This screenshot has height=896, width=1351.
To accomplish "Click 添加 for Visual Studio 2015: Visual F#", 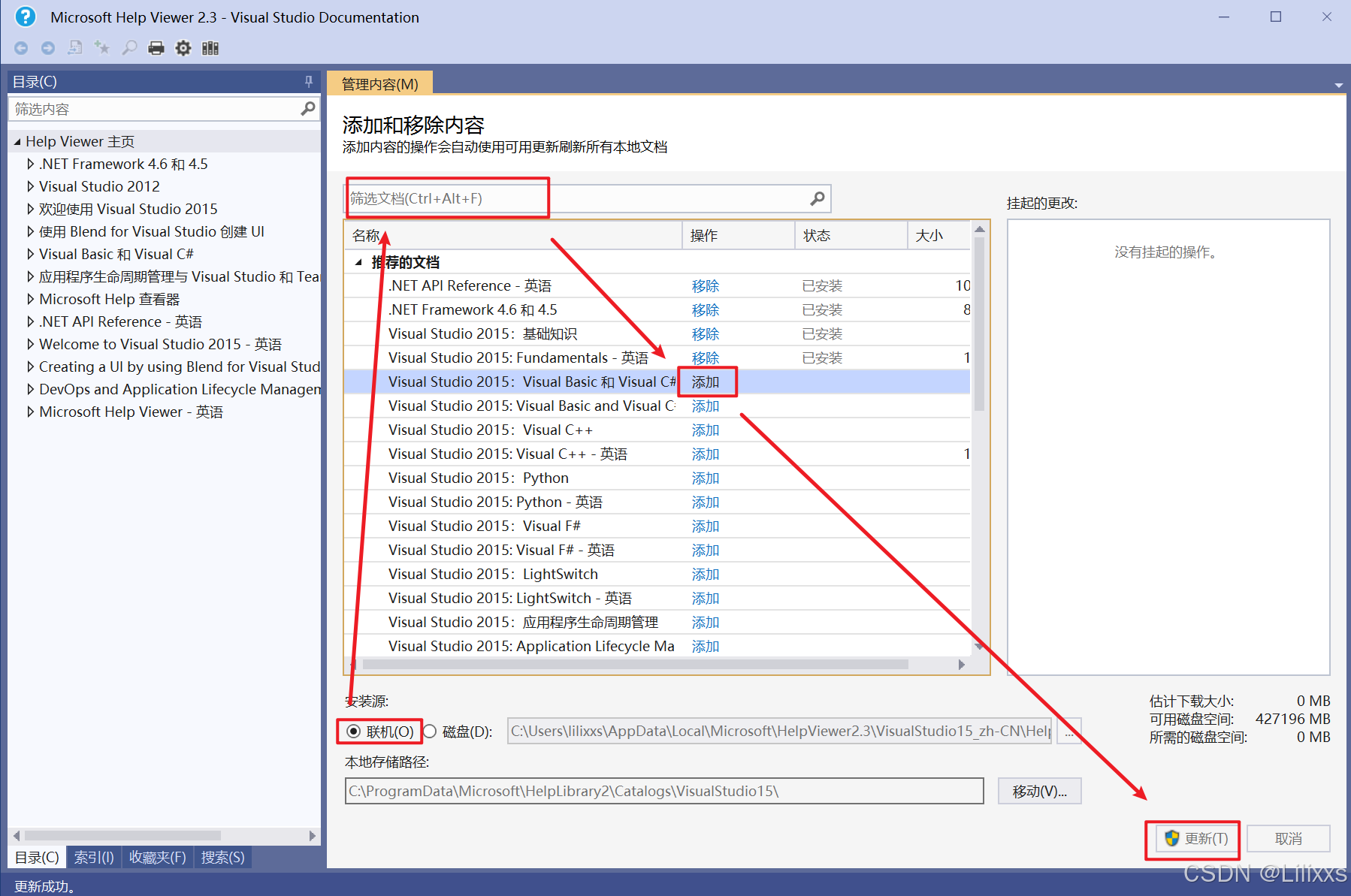I will point(706,526).
